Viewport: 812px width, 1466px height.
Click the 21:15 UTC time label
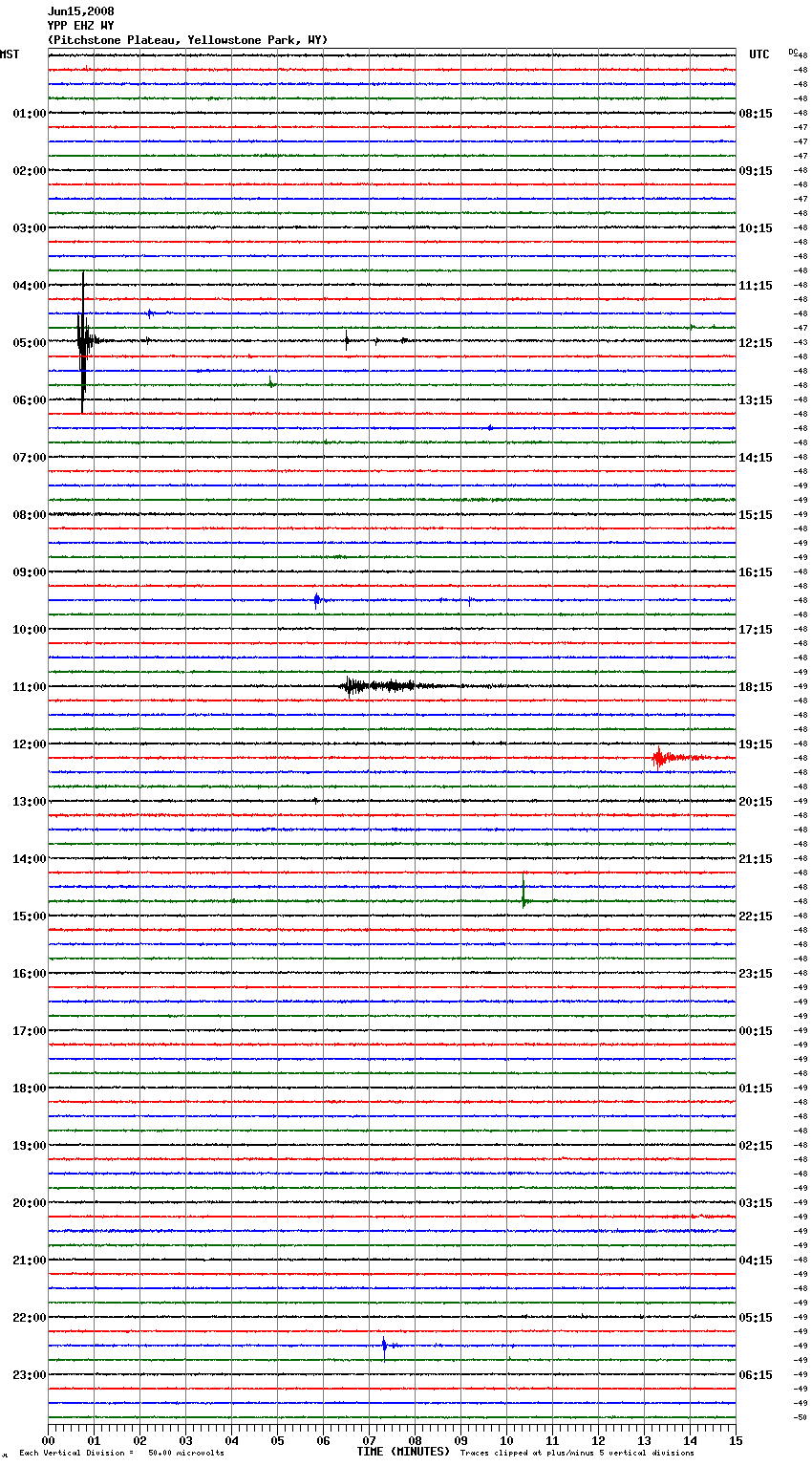pos(756,859)
